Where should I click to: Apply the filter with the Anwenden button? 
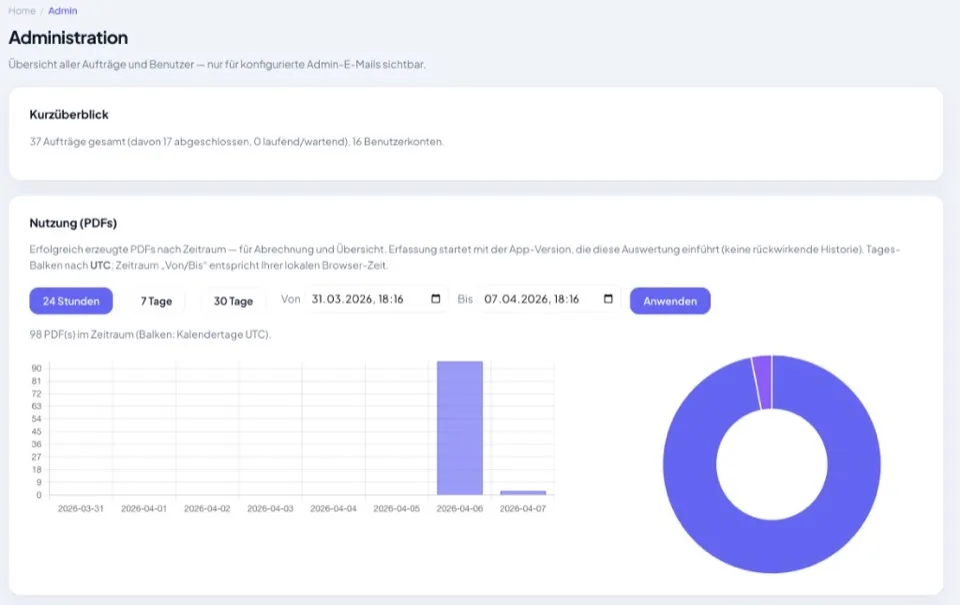pyautogui.click(x=669, y=300)
